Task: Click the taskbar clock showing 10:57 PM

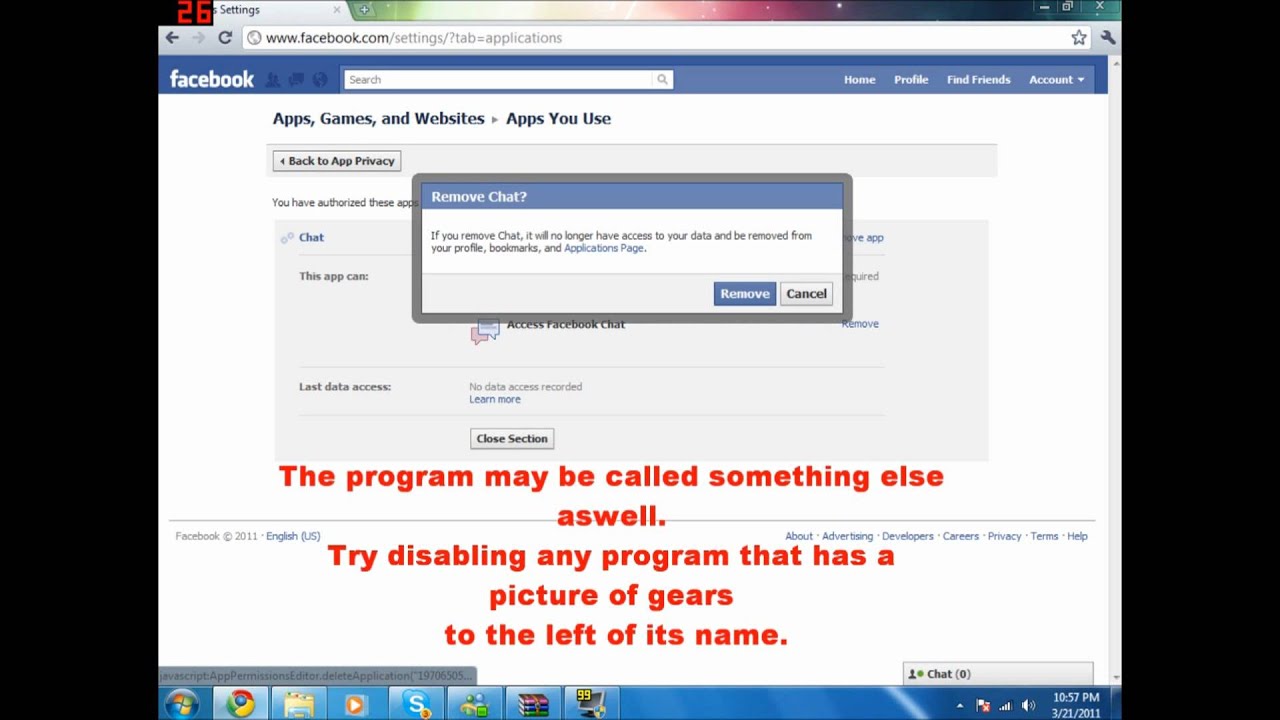Action: pos(1076,705)
